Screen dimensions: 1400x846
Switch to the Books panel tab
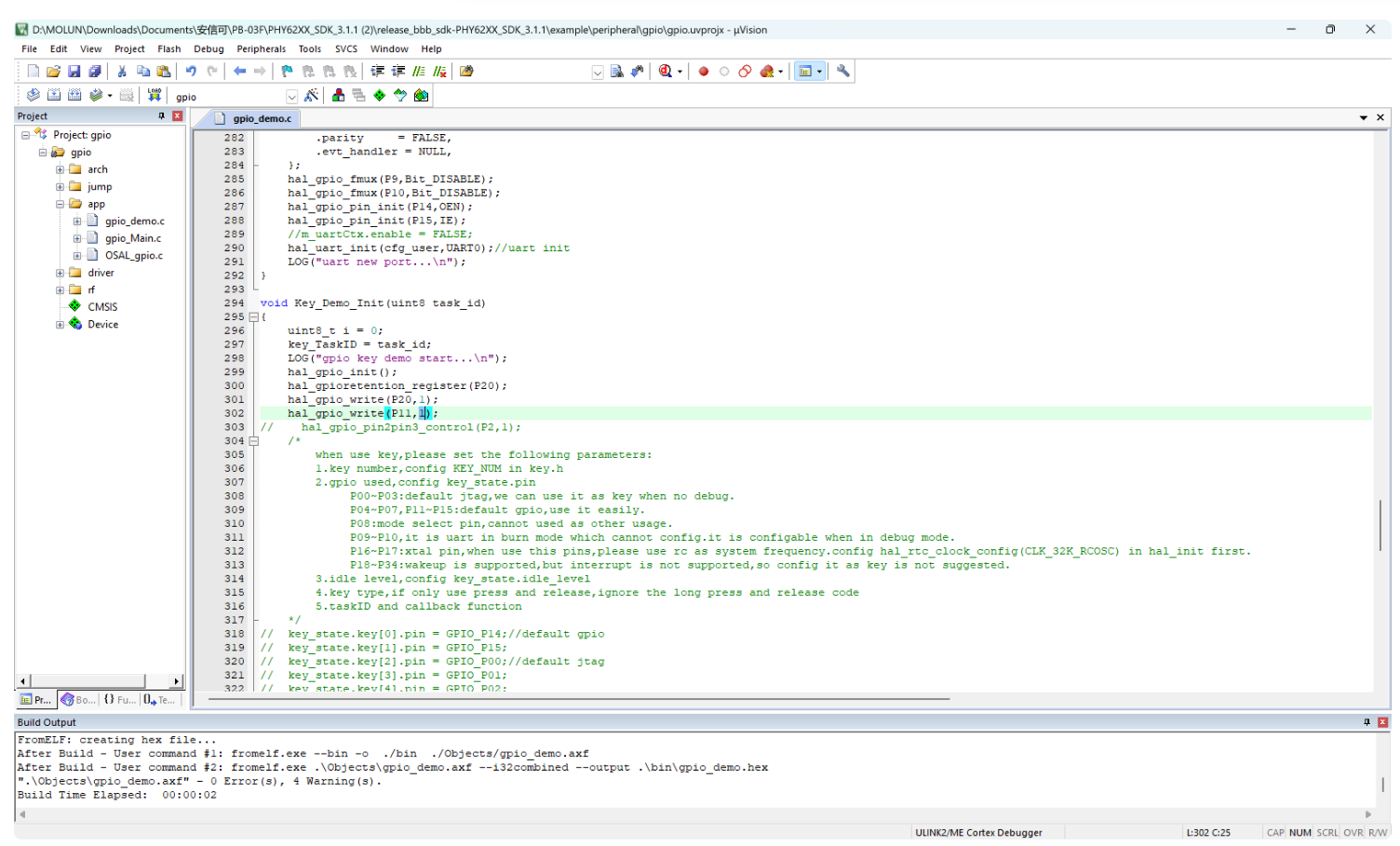[x=78, y=700]
